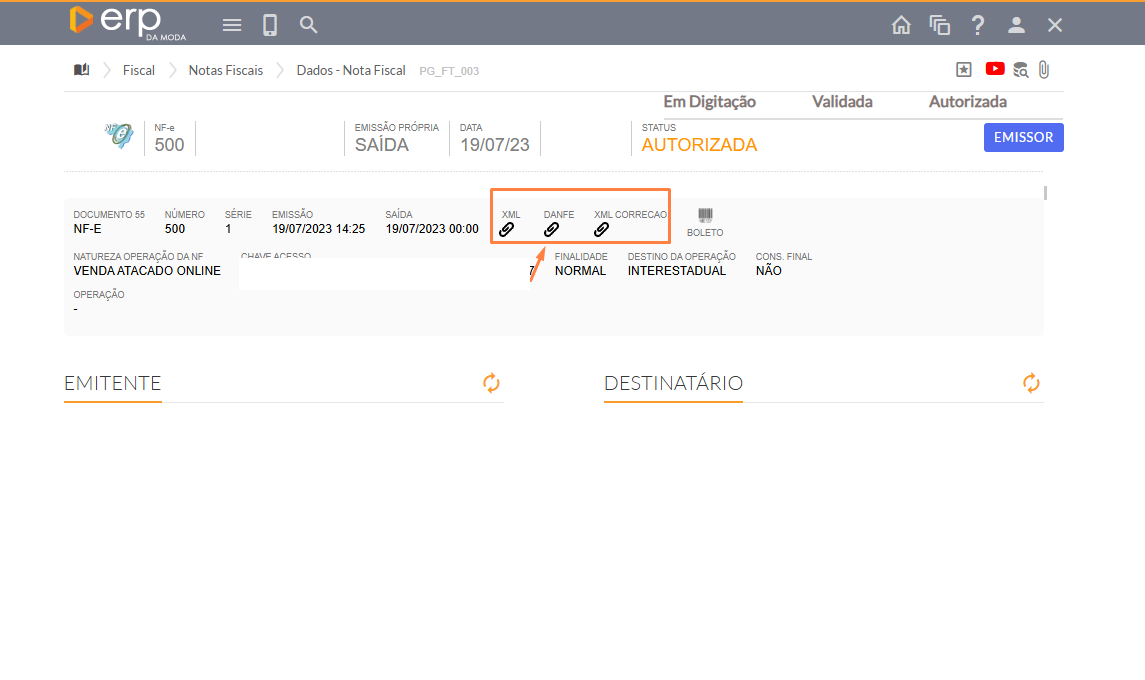Image resolution: width=1145 pixels, height=680 pixels.
Task: Open help question mark icon
Action: pyautogui.click(x=978, y=25)
